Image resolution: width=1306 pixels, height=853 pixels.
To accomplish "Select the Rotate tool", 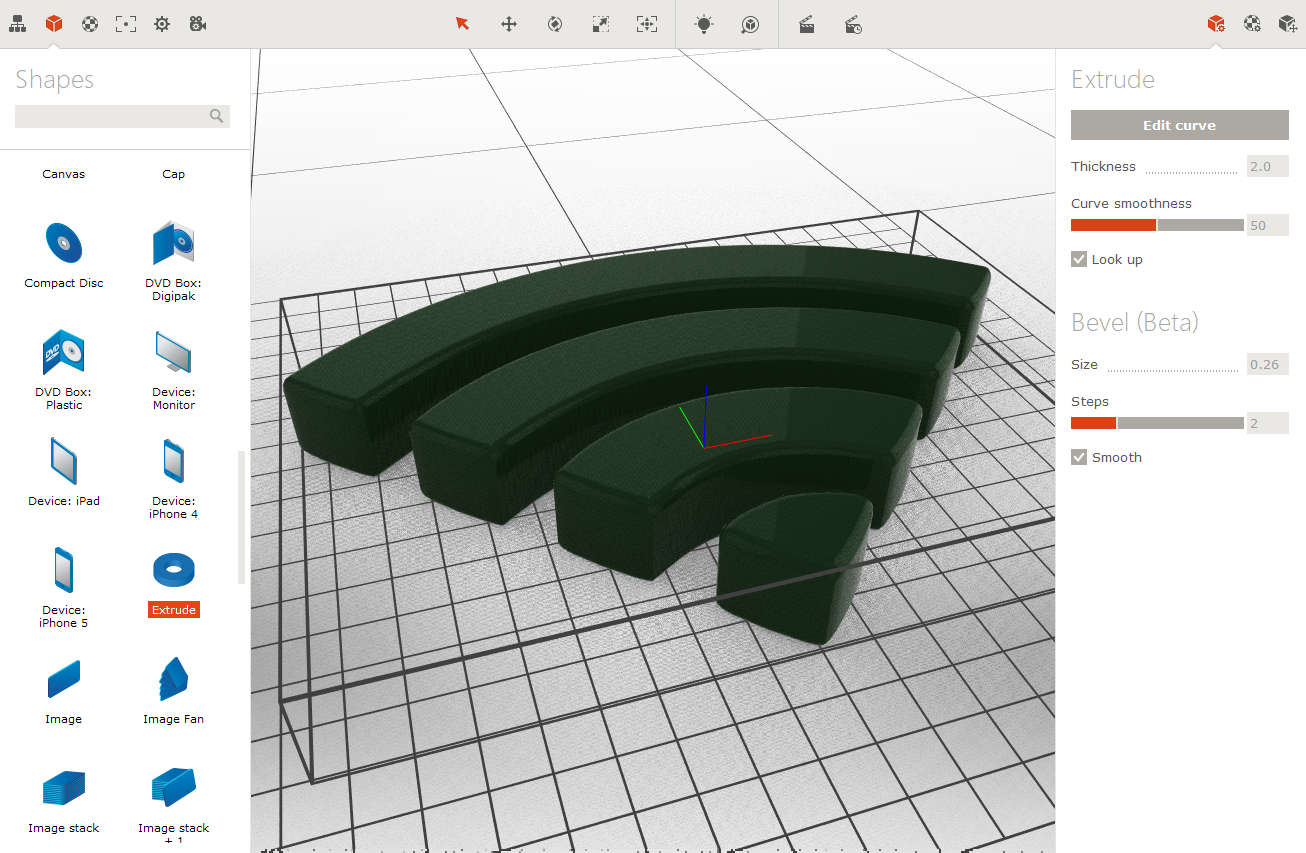I will point(554,23).
